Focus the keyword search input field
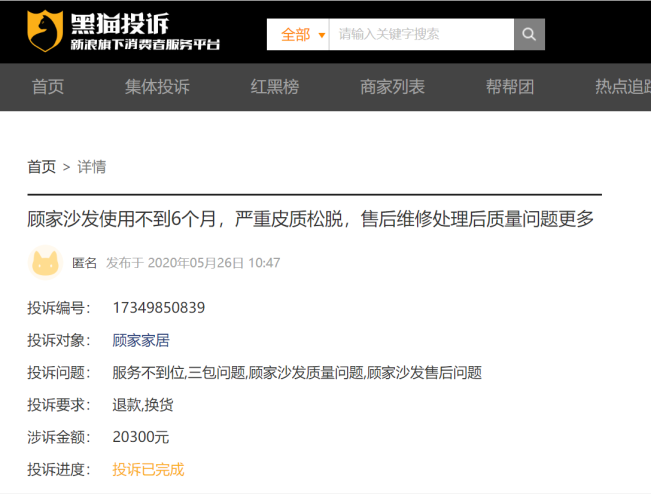Screen dimensions: 651x497 (x=420, y=34)
